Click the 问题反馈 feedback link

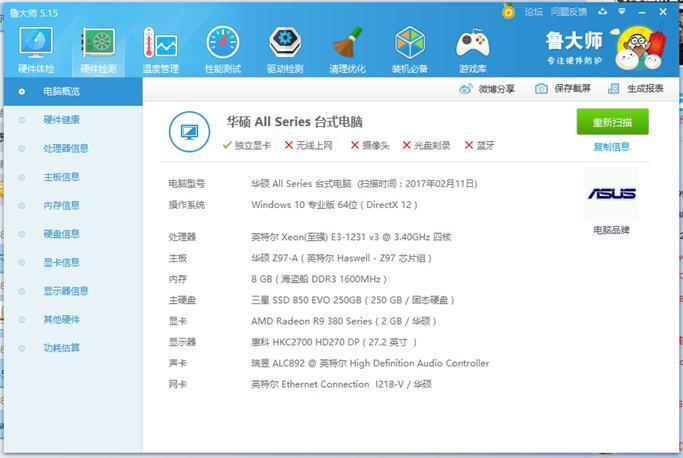pyautogui.click(x=569, y=12)
